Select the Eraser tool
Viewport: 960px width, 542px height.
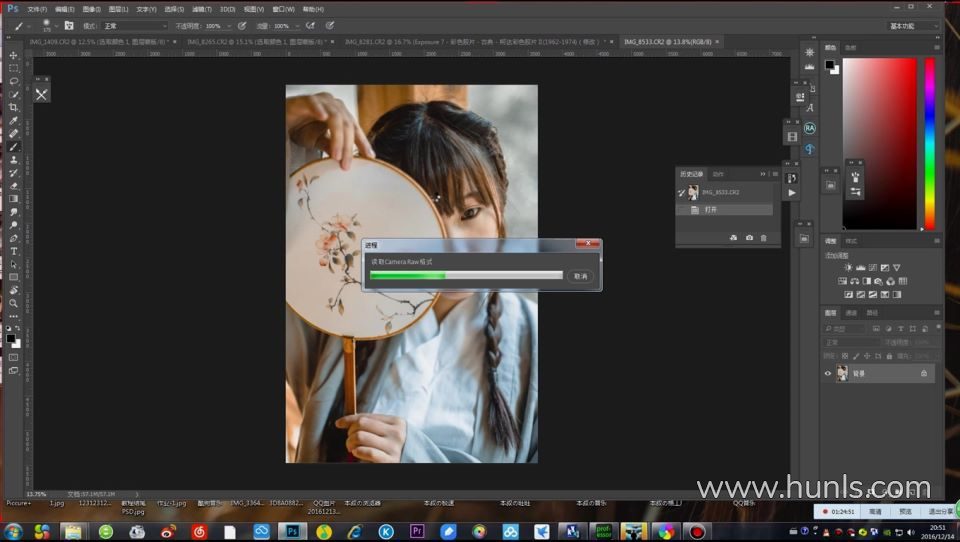pos(13,186)
